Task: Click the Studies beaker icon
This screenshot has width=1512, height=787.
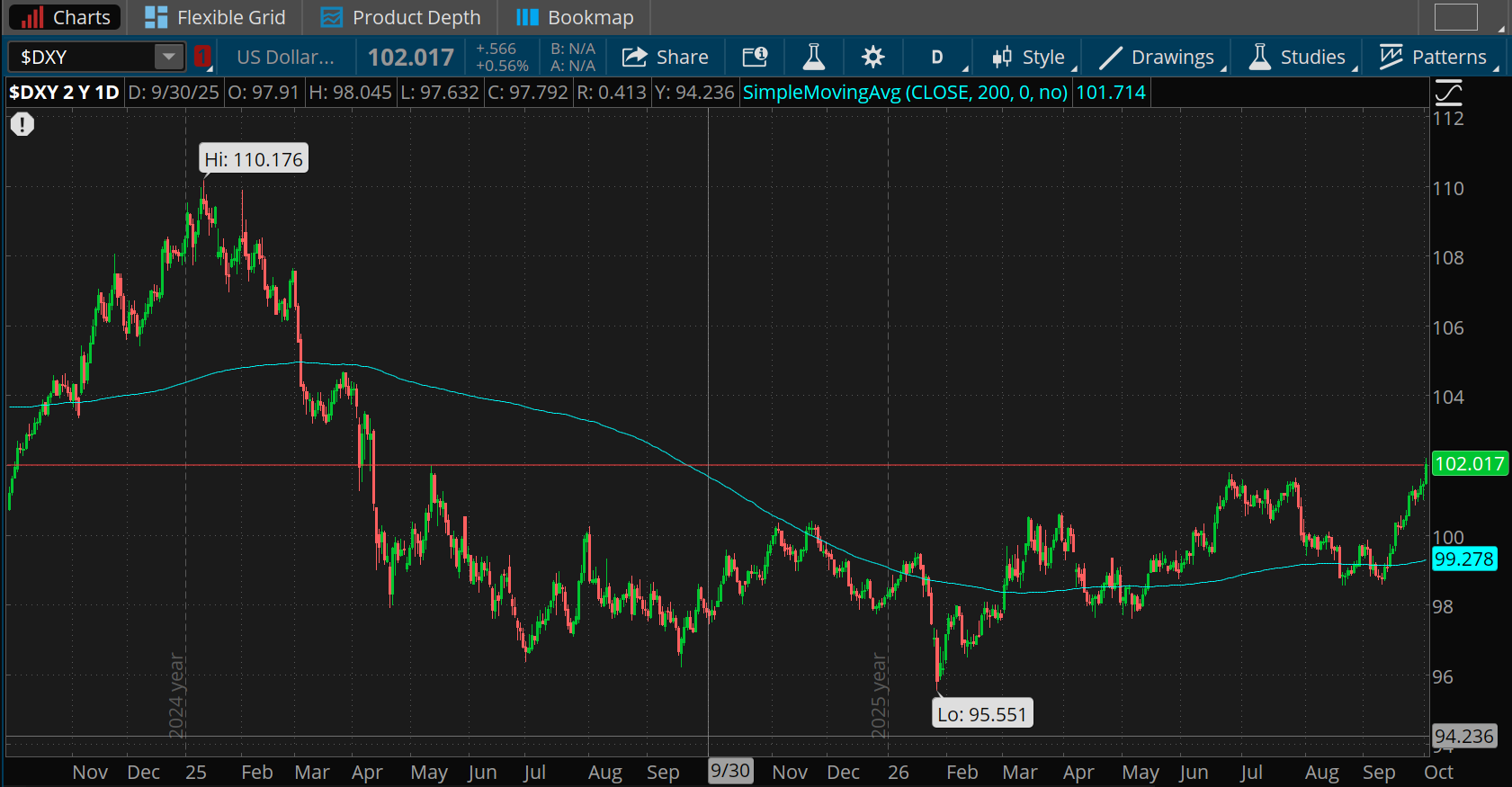Action: (x=1260, y=58)
